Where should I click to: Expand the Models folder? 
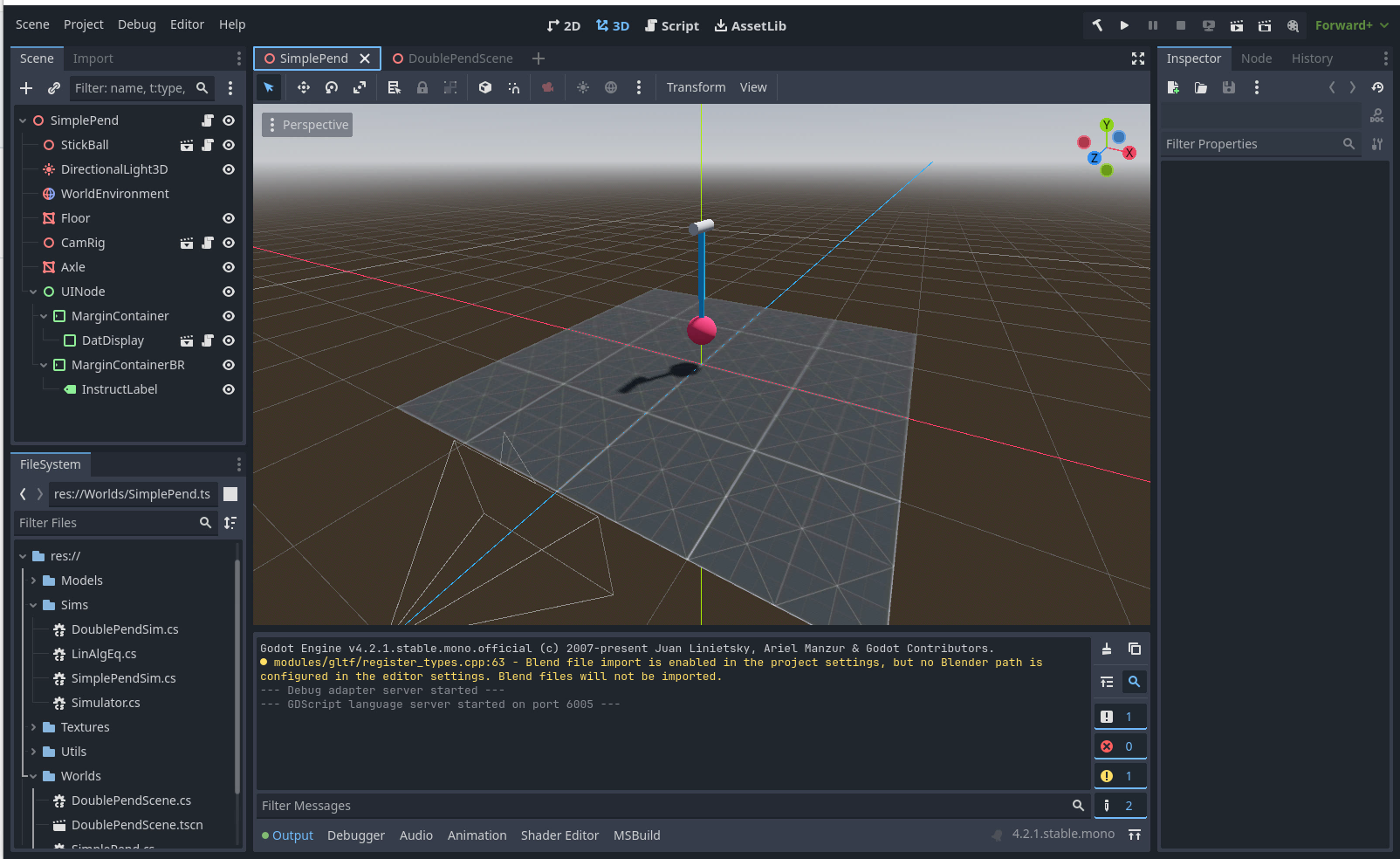click(x=33, y=581)
